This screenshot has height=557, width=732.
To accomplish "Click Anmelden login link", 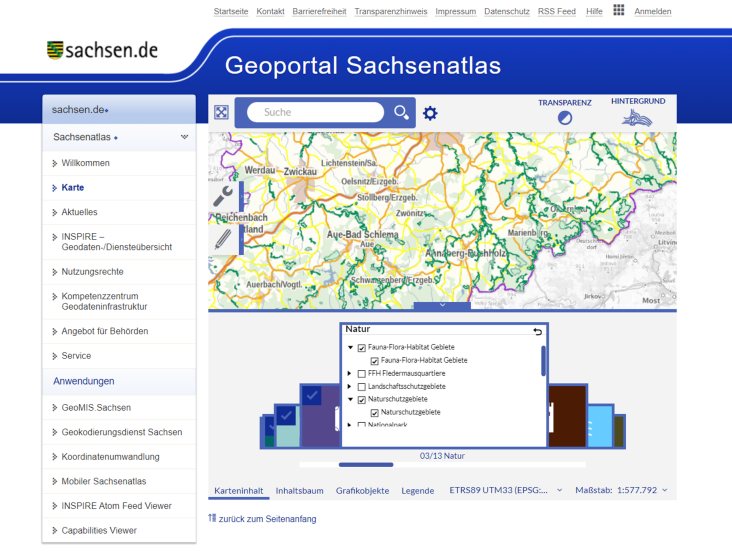I will tap(653, 11).
